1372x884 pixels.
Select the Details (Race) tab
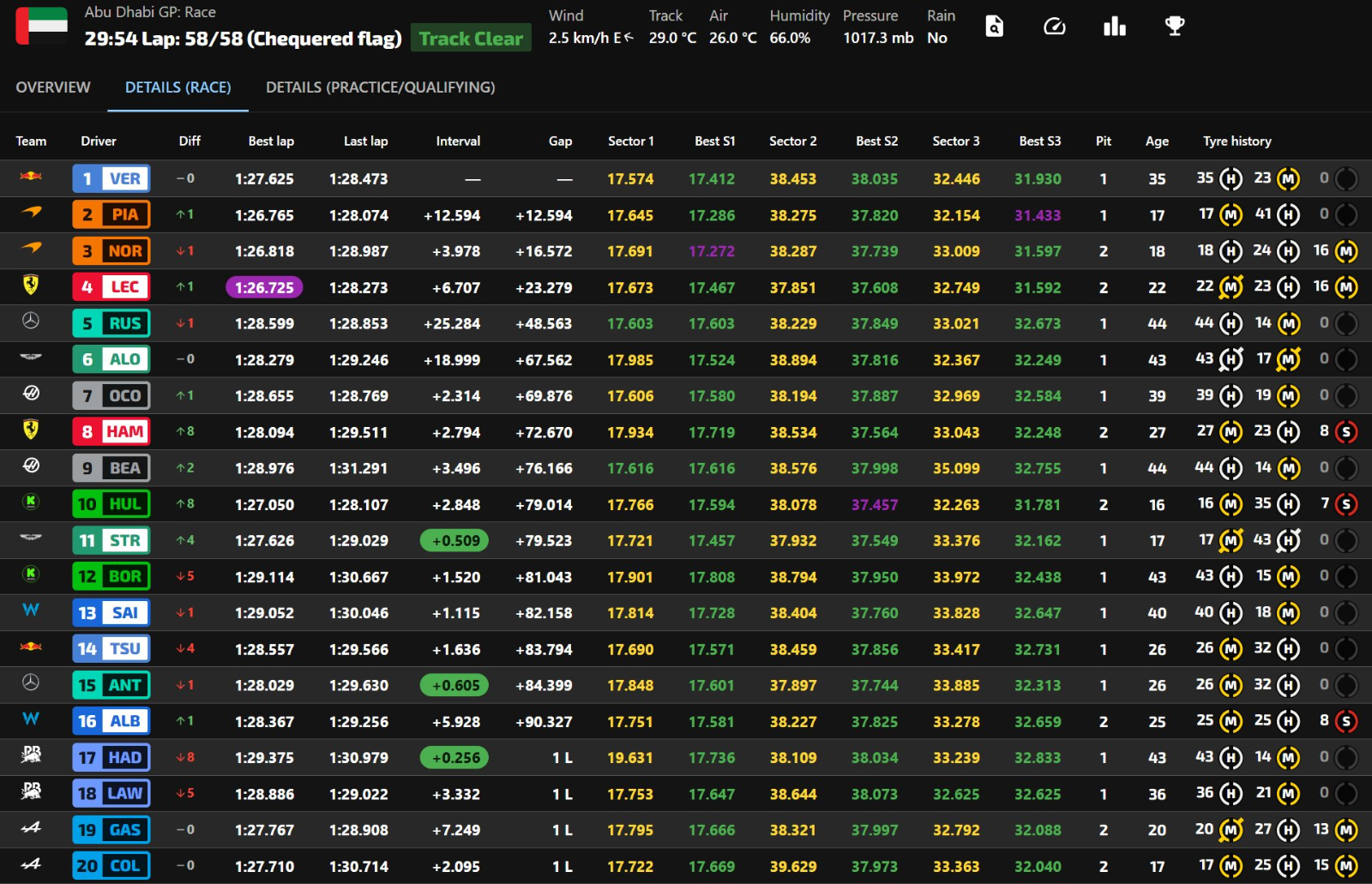pos(178,87)
